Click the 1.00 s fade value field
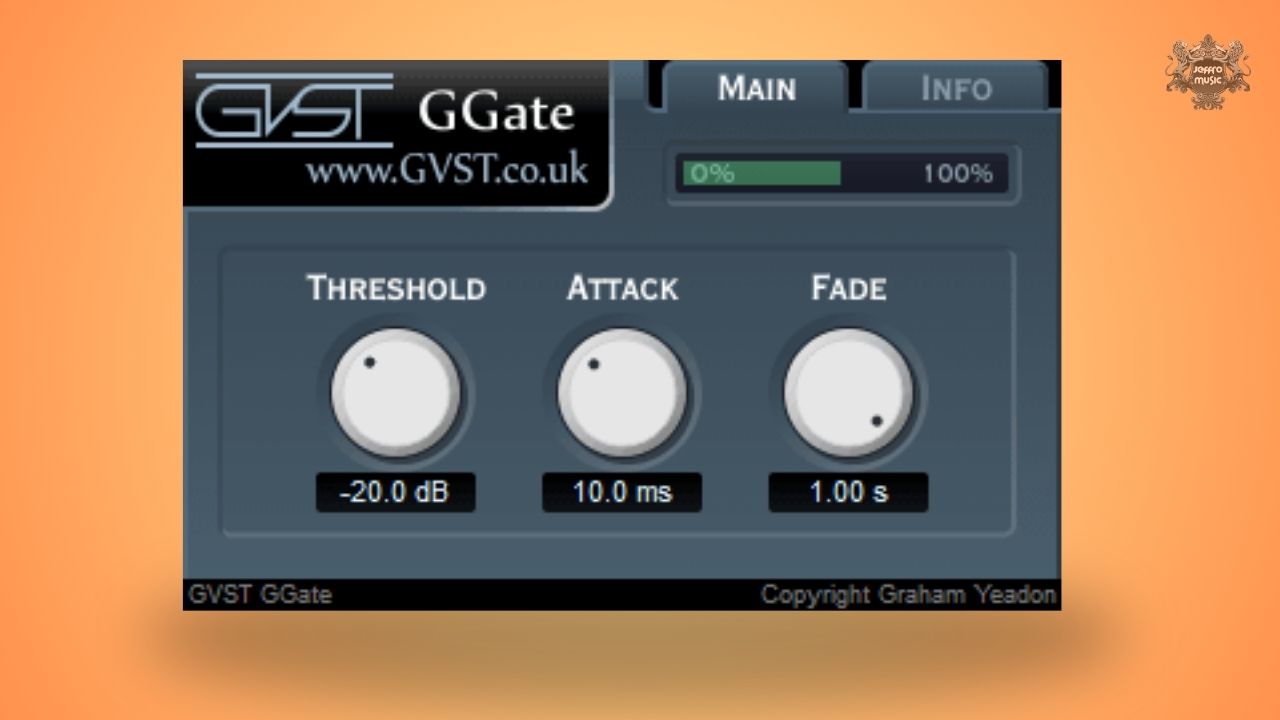The height and width of the screenshot is (720, 1280). [848, 493]
